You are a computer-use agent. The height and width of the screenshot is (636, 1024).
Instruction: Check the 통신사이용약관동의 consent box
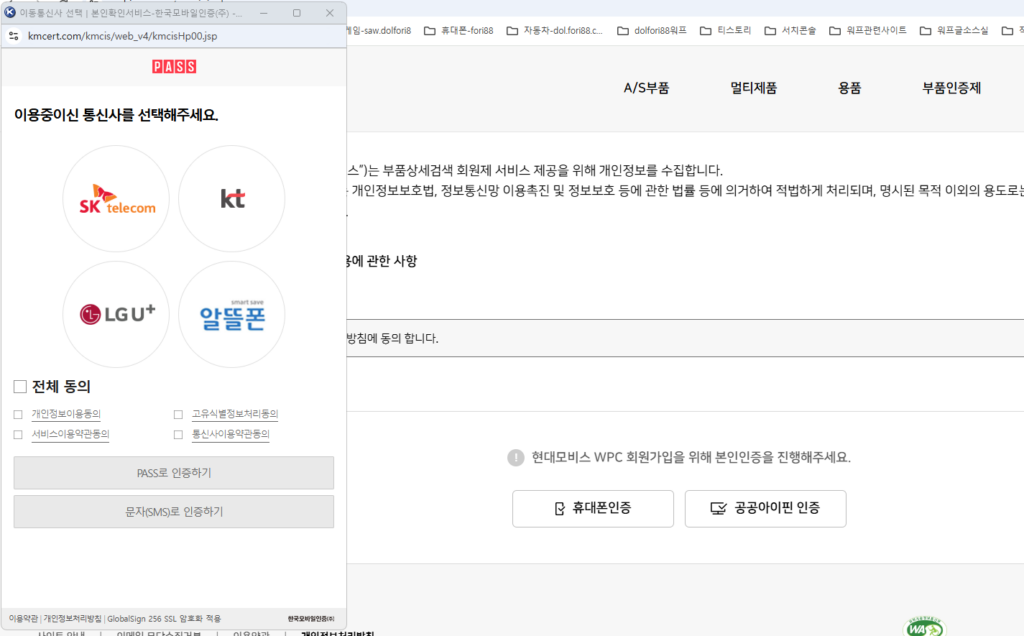[x=177, y=434]
